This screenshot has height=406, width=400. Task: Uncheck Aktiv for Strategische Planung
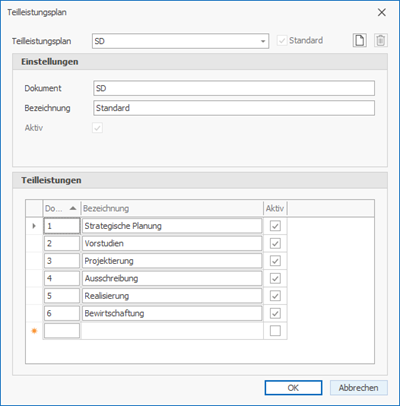(x=275, y=226)
